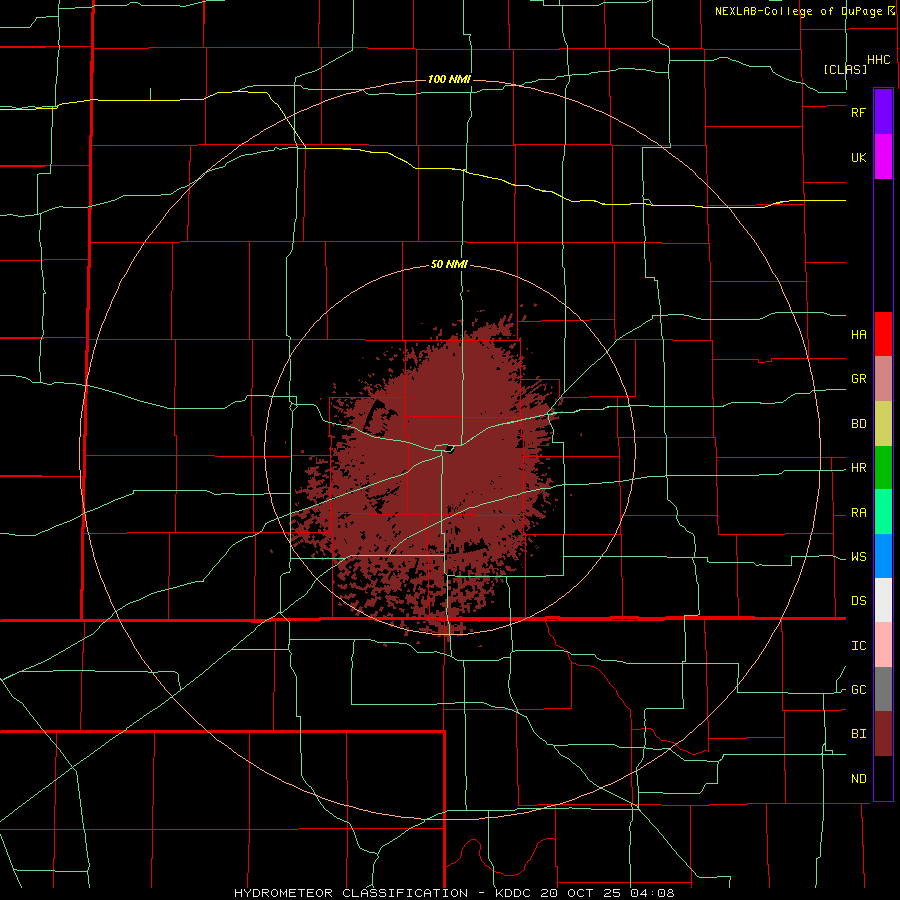The image size is (900, 900).
Task: Click the 'BI' legend label
Action: coord(858,734)
